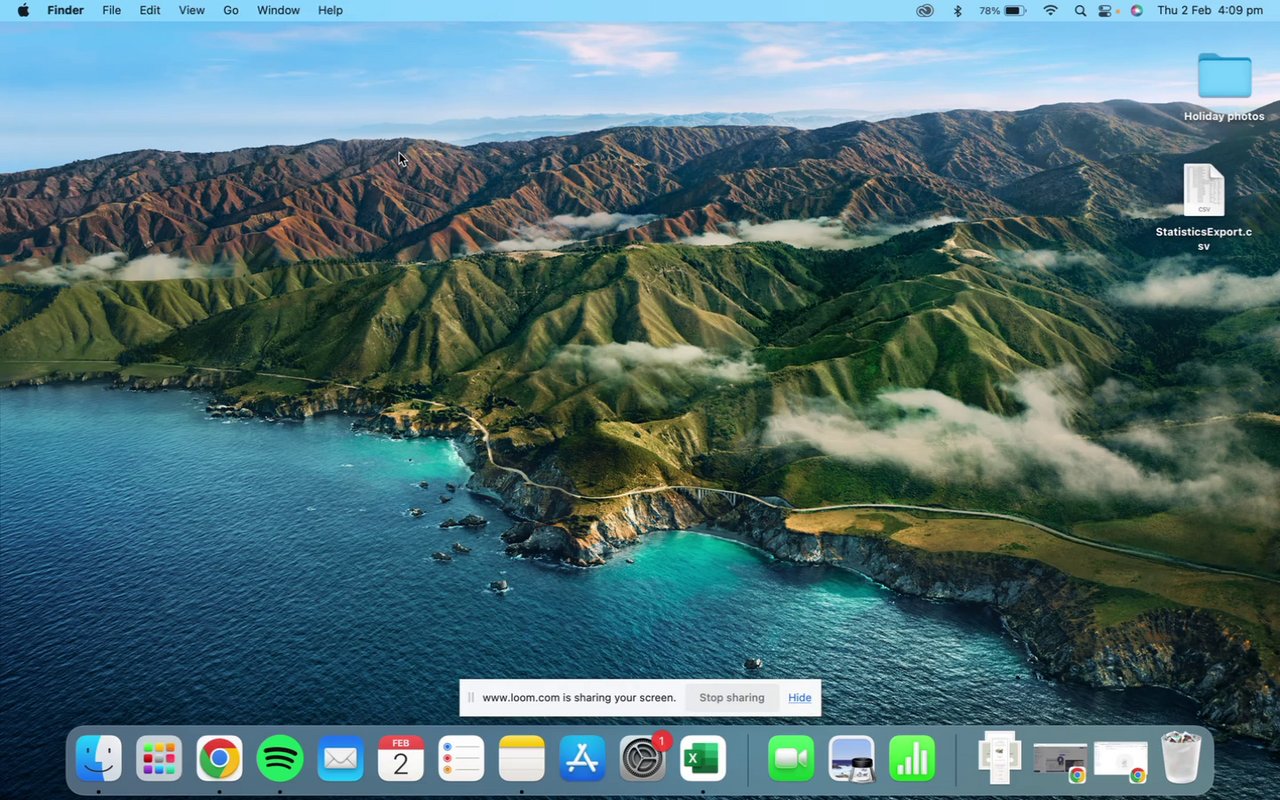1280x800 pixels.
Task: Hide the Loom screen sharing bar
Action: point(800,698)
